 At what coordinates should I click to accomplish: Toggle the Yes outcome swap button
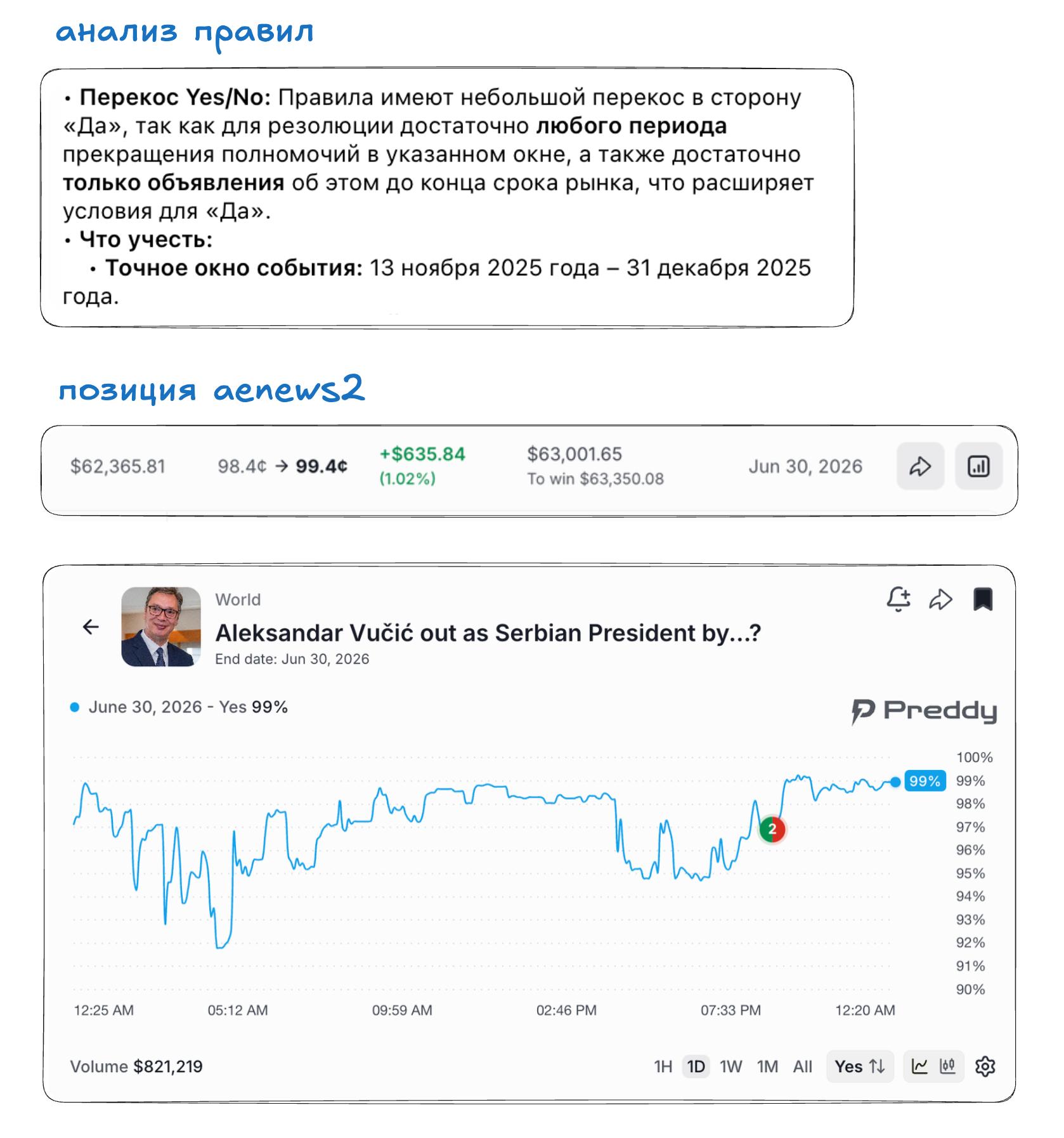pos(860,1066)
